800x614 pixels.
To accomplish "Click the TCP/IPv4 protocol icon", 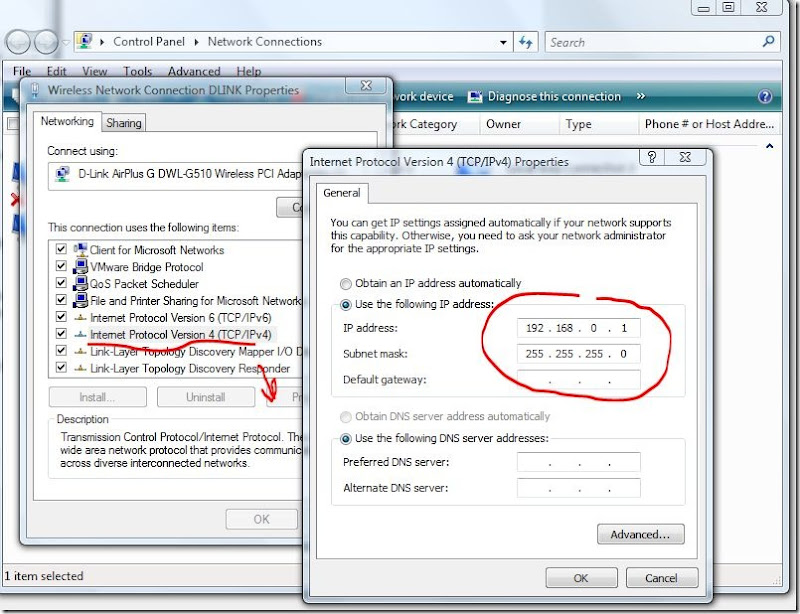I will [x=80, y=335].
